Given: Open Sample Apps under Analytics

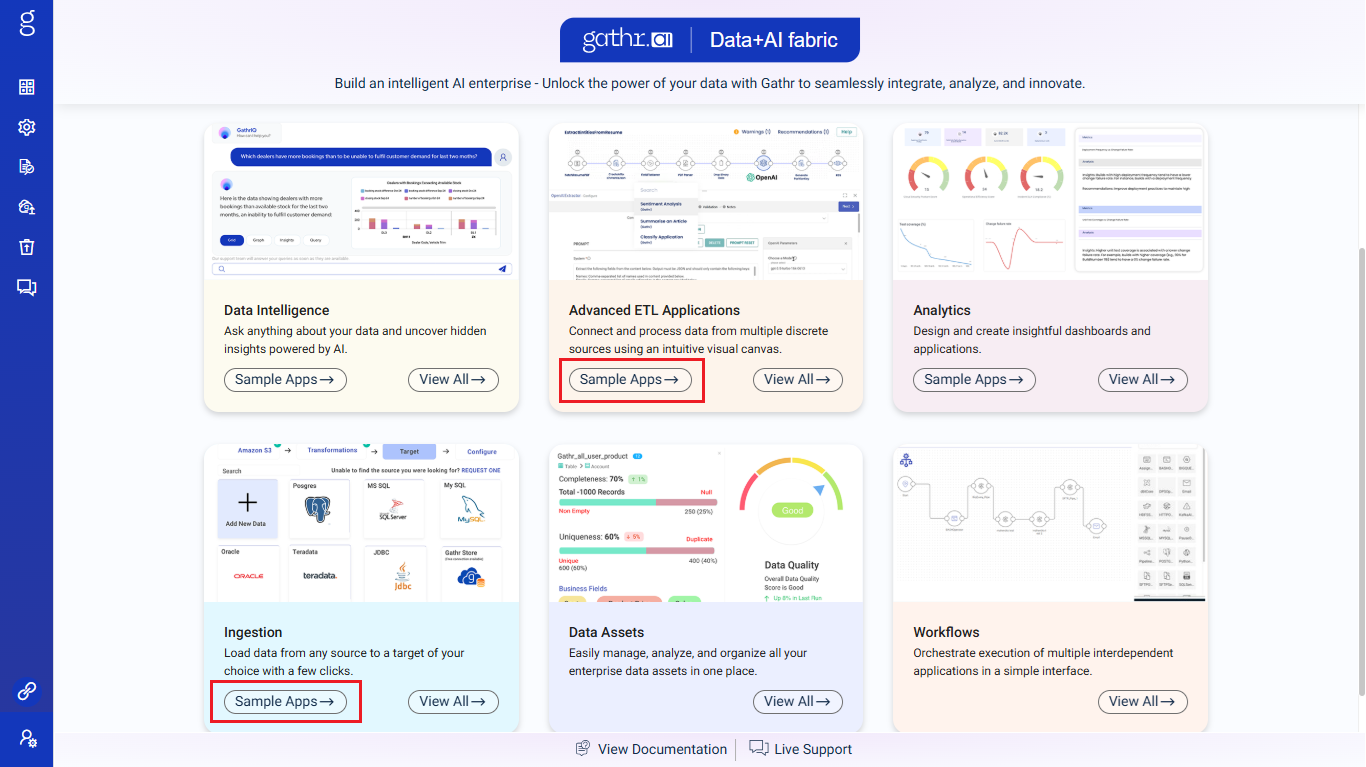Looking at the screenshot, I should 974,380.
